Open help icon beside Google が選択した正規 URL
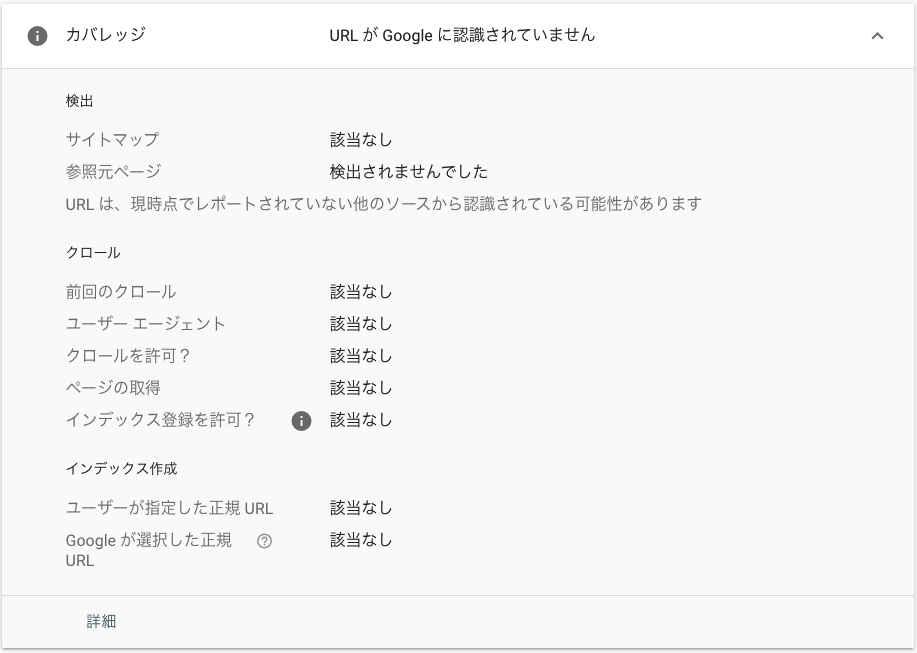The image size is (917, 653). (x=264, y=541)
